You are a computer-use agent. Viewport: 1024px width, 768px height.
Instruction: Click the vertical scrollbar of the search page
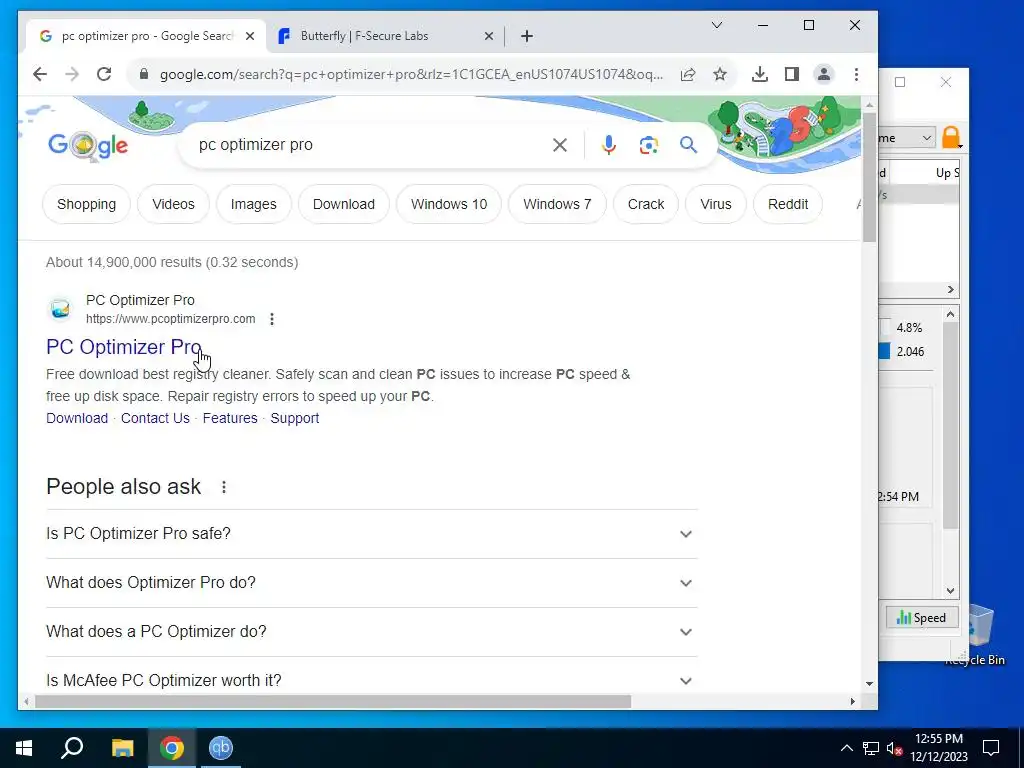(869, 178)
